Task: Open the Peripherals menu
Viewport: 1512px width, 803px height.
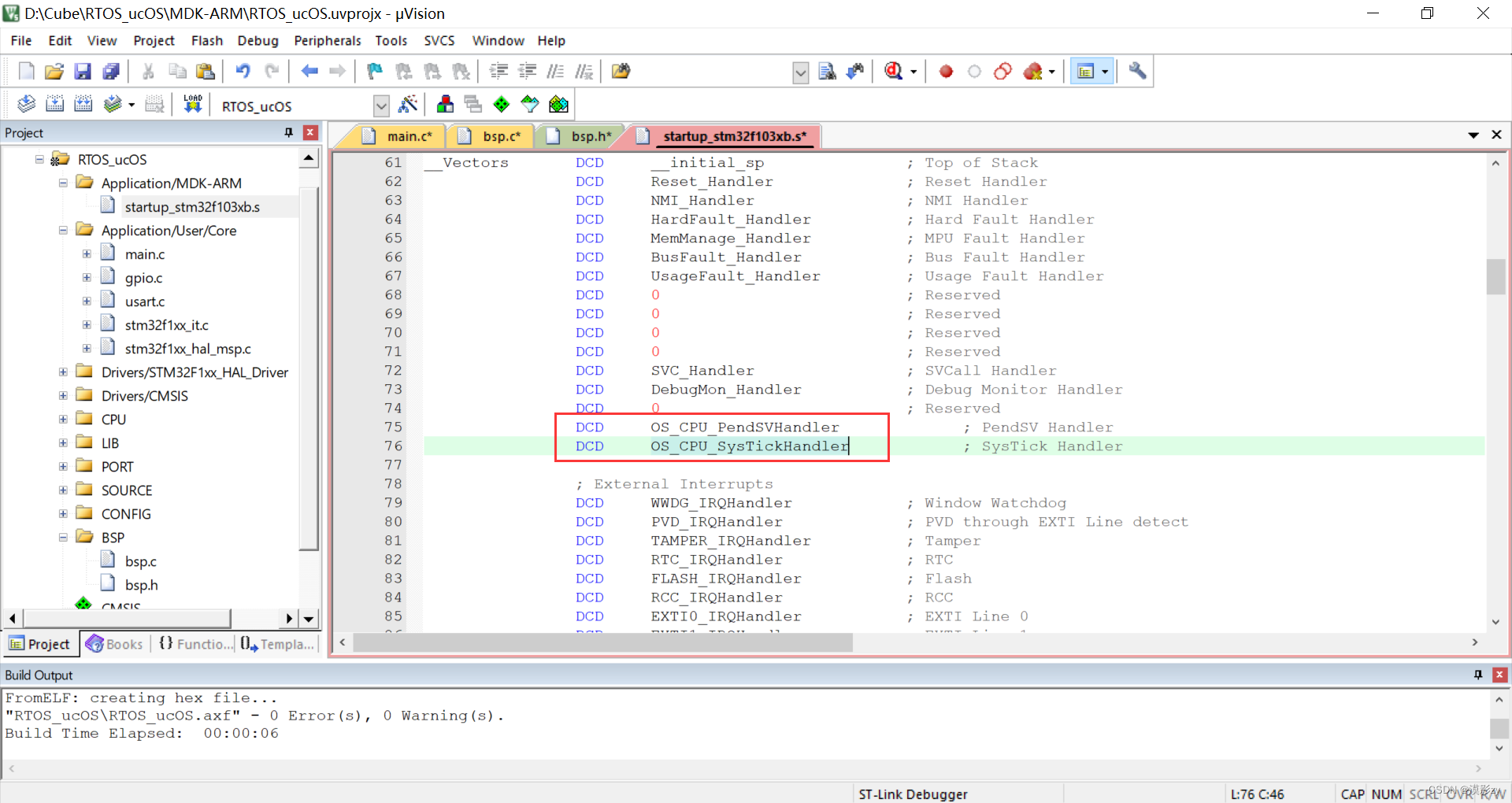Action: [x=327, y=41]
